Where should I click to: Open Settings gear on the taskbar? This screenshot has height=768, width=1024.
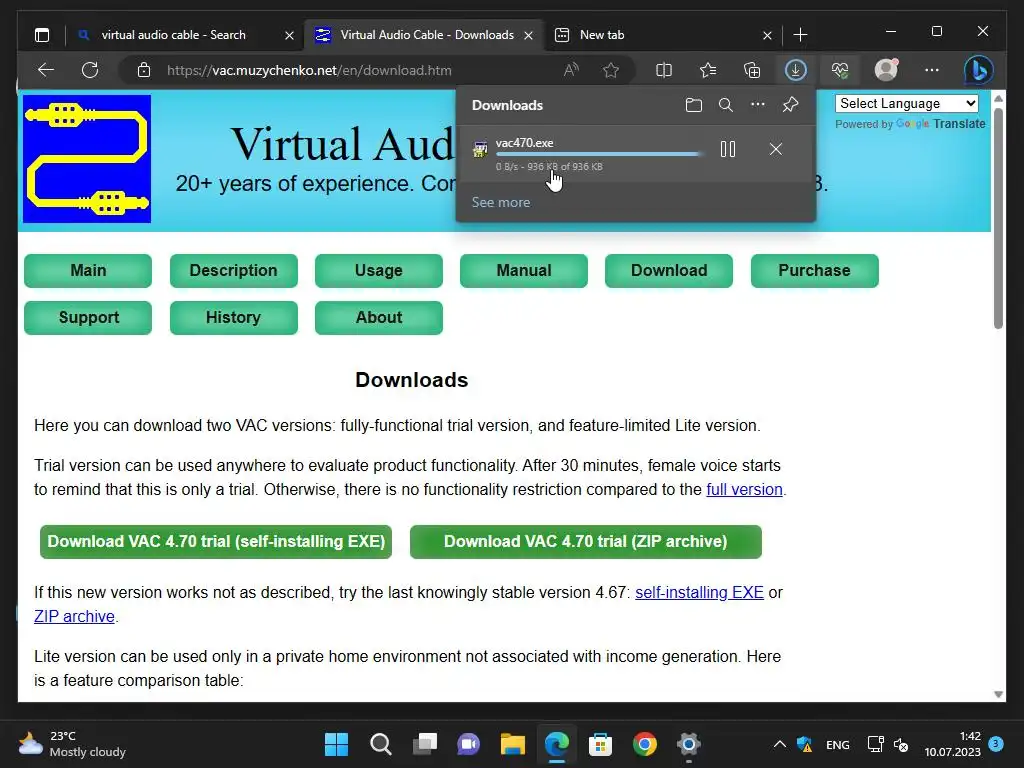coord(688,744)
